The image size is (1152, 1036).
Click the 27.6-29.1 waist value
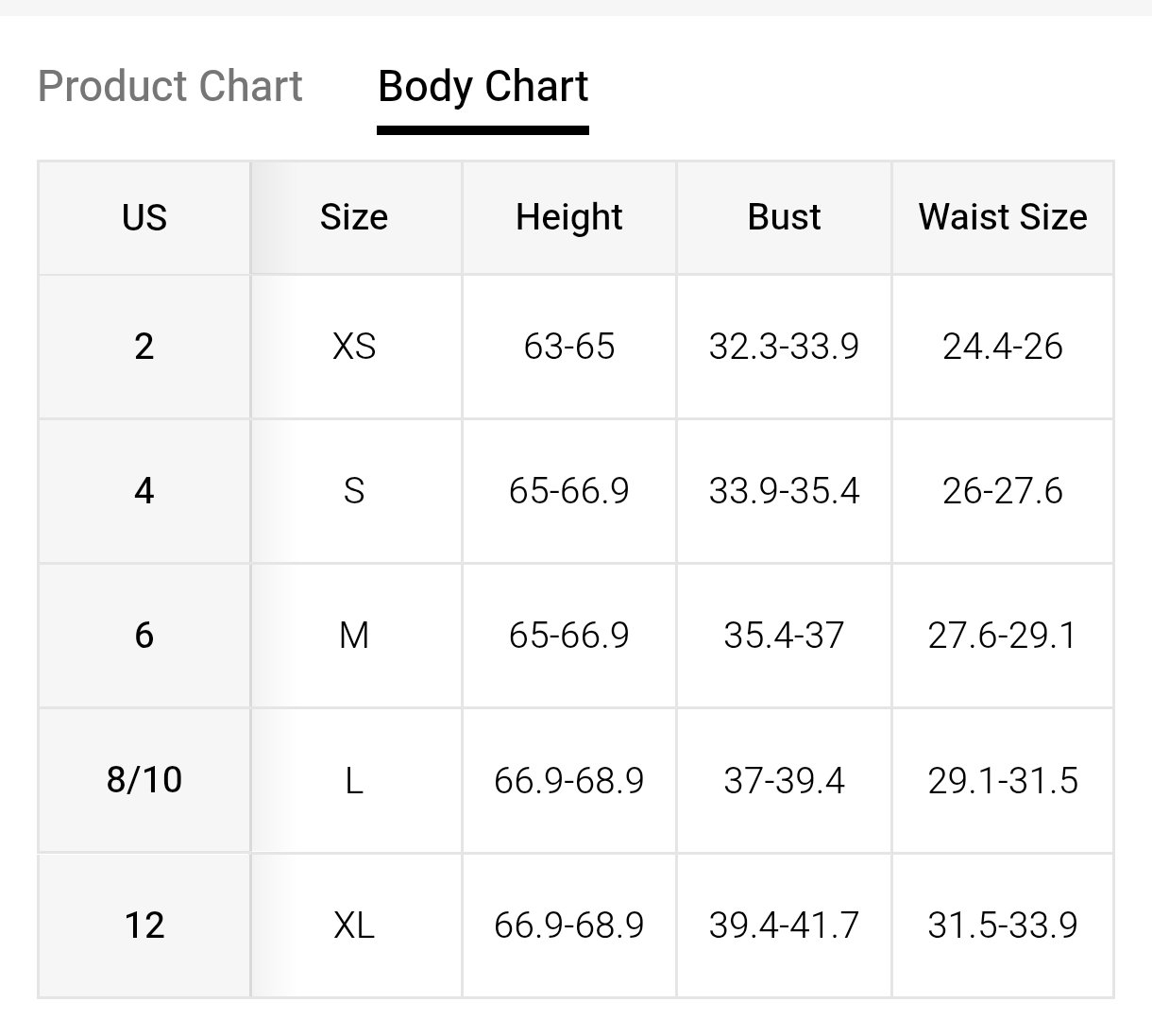(x=1003, y=636)
